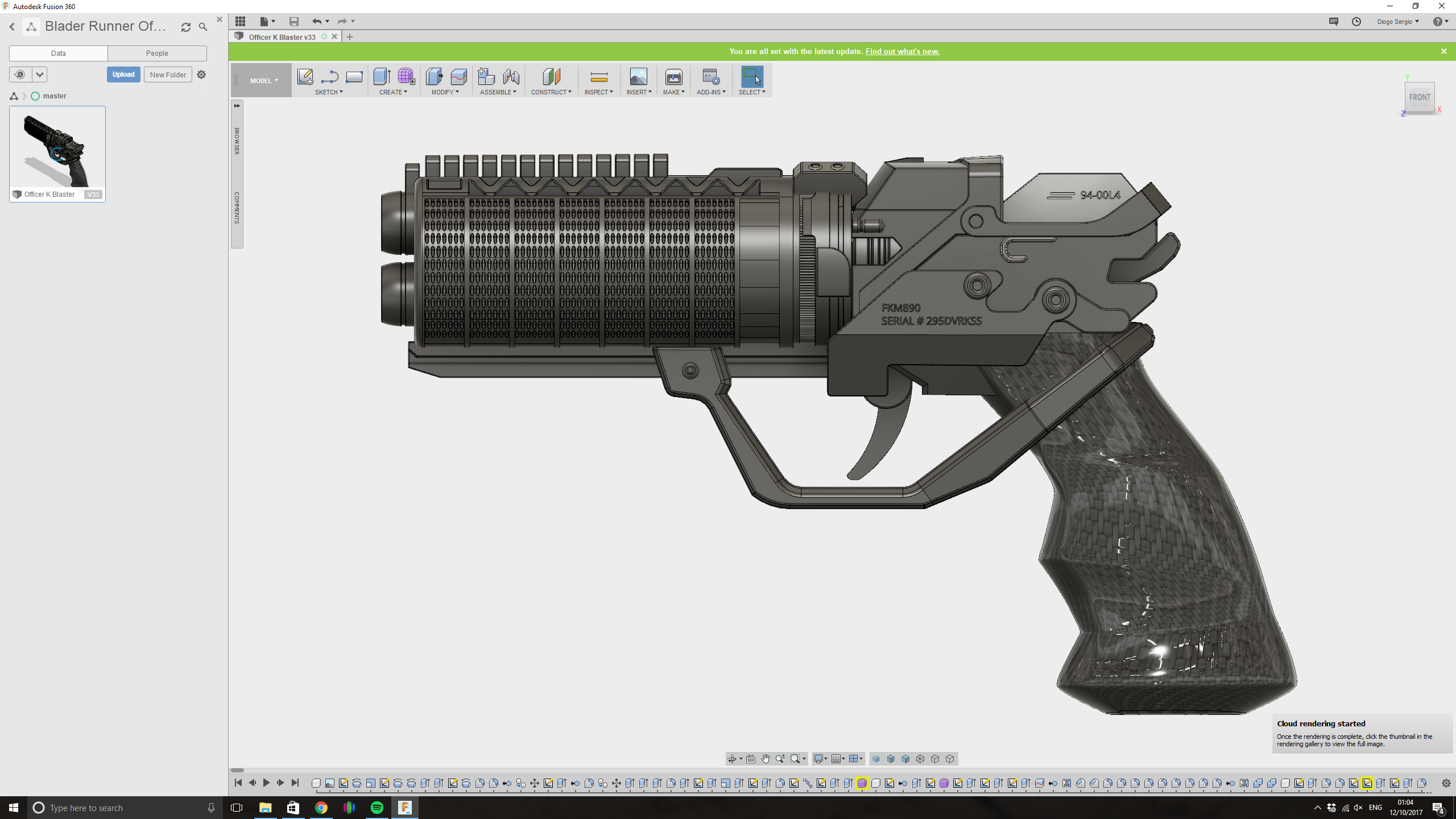Open timeline settings gear

[x=1446, y=783]
